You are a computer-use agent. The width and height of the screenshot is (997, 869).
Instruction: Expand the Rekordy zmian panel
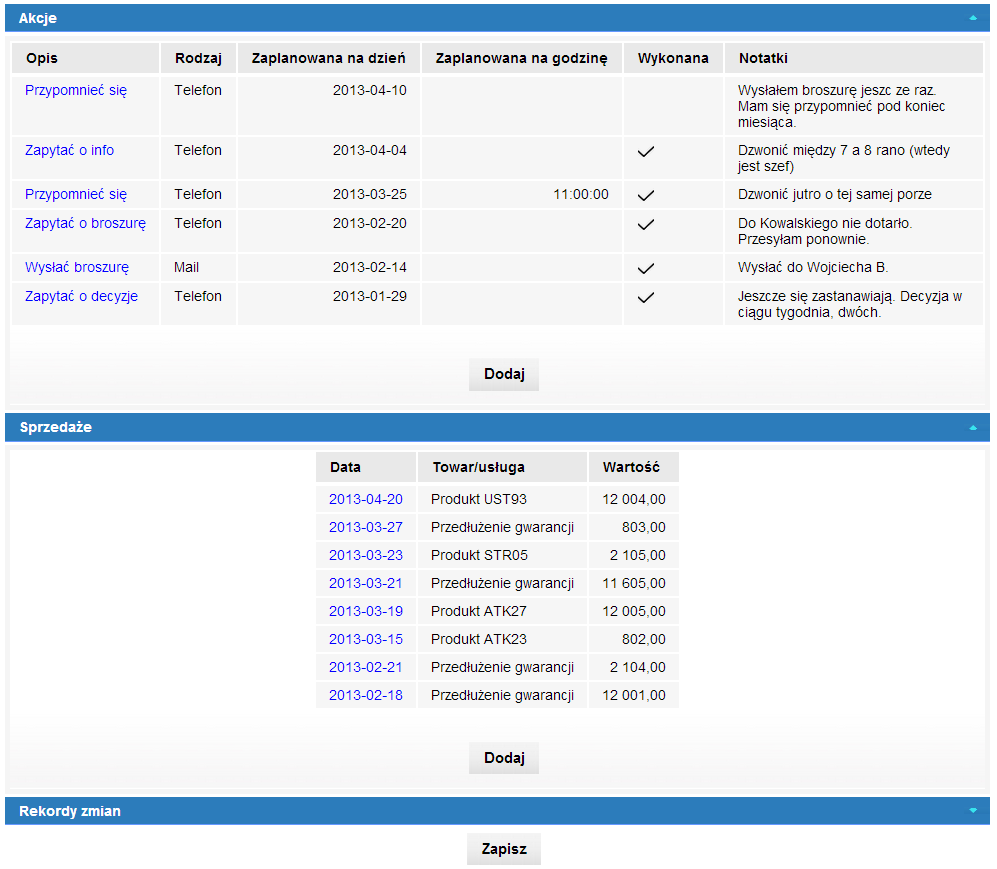click(x=972, y=811)
